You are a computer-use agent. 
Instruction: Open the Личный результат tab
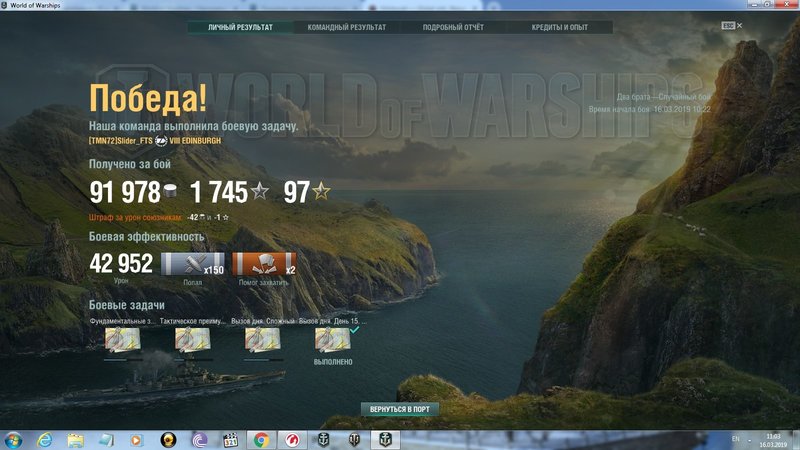pyautogui.click(x=240, y=27)
